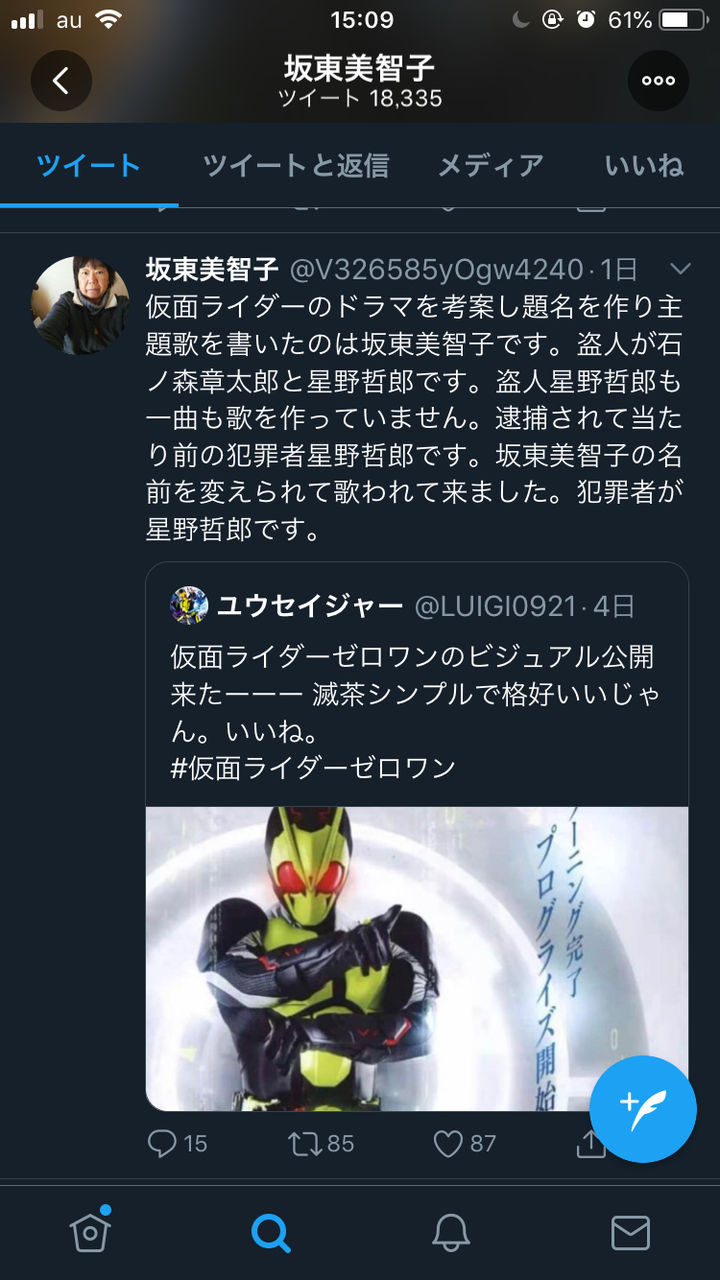Select the いいね tab
Screen dimensions: 720x1280
(644, 165)
